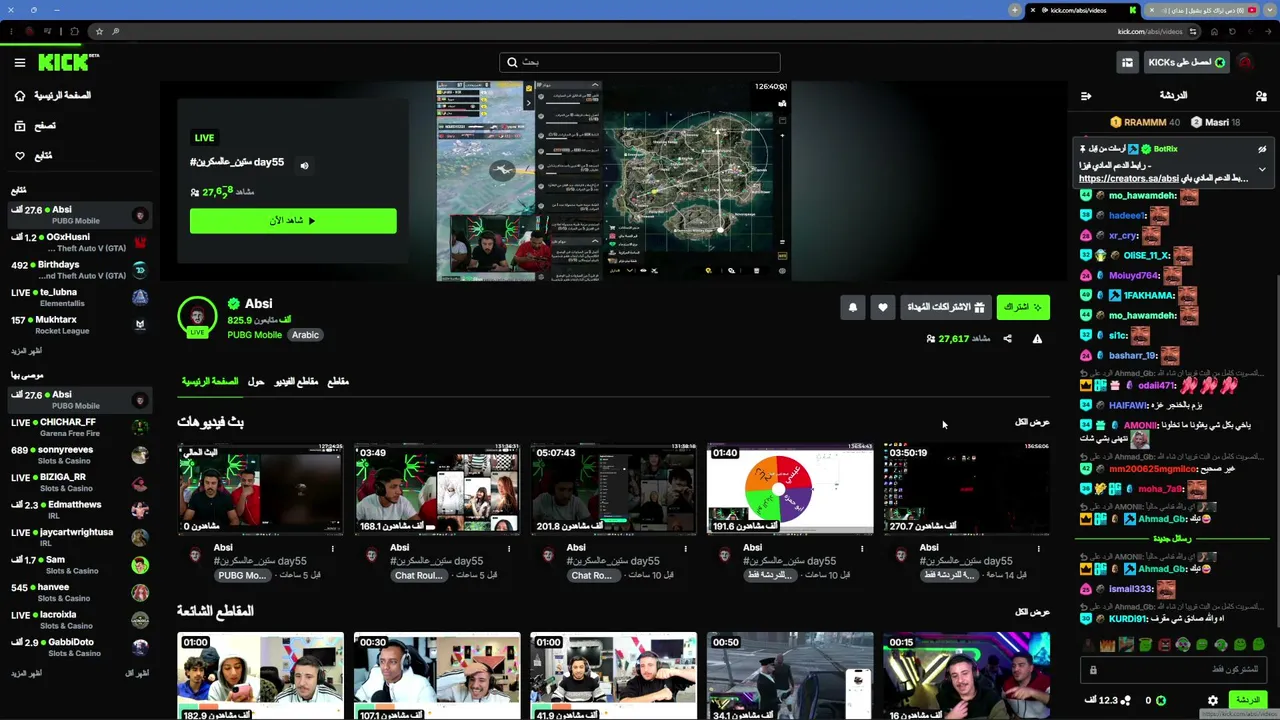The width and height of the screenshot is (1280, 720).
Task: Click the search input field
Action: tap(640, 62)
